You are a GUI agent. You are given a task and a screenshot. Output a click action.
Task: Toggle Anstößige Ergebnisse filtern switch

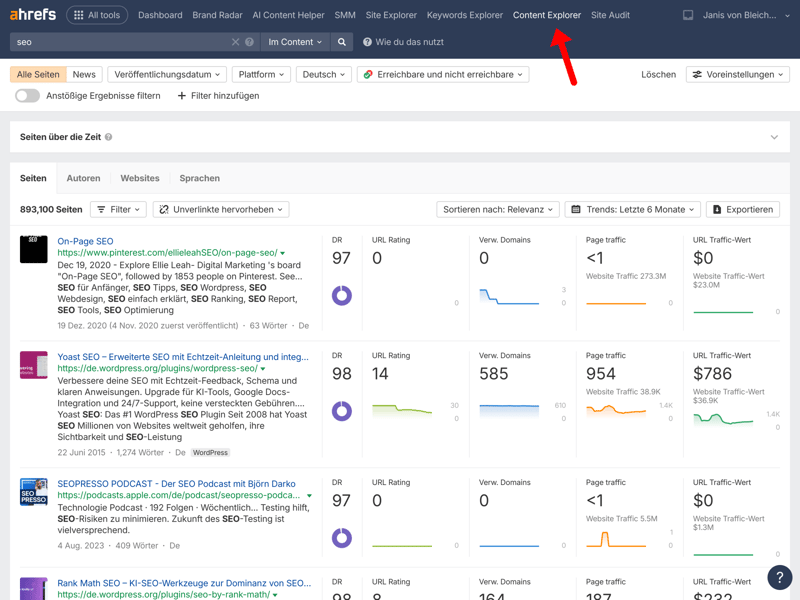point(27,96)
